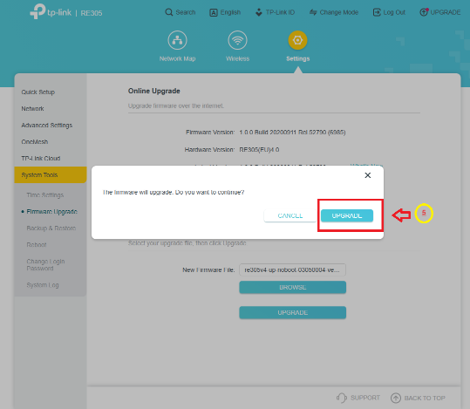Select Change Mode in the top bar
Image resolution: width=470 pixels, height=409 pixels.
334,12
